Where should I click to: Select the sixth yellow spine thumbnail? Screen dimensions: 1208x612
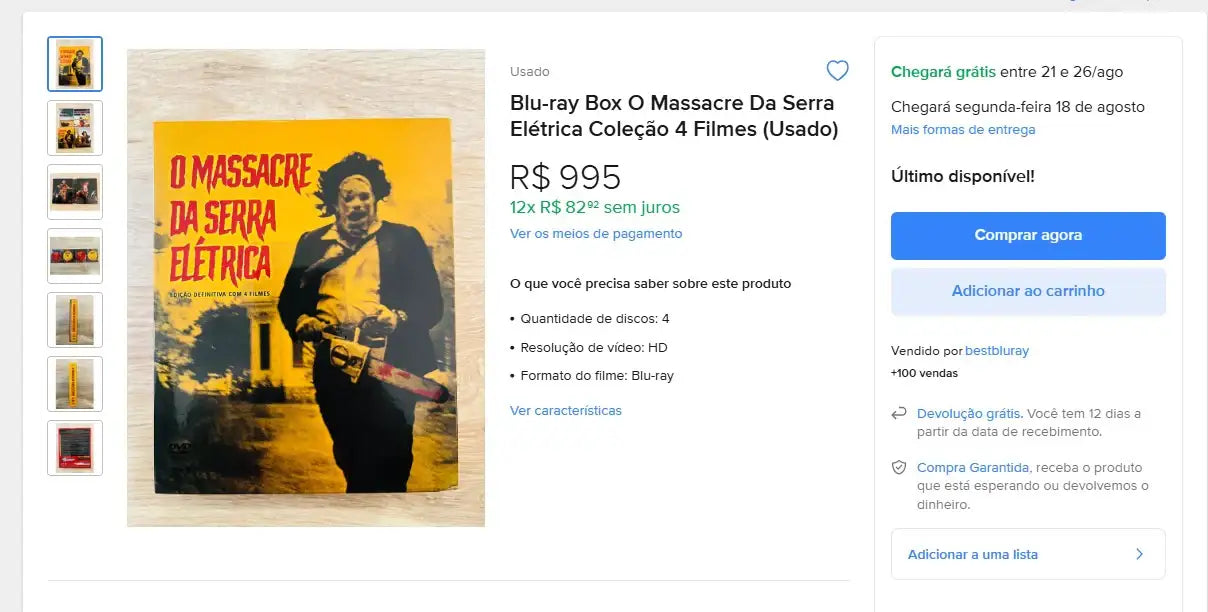(x=75, y=384)
